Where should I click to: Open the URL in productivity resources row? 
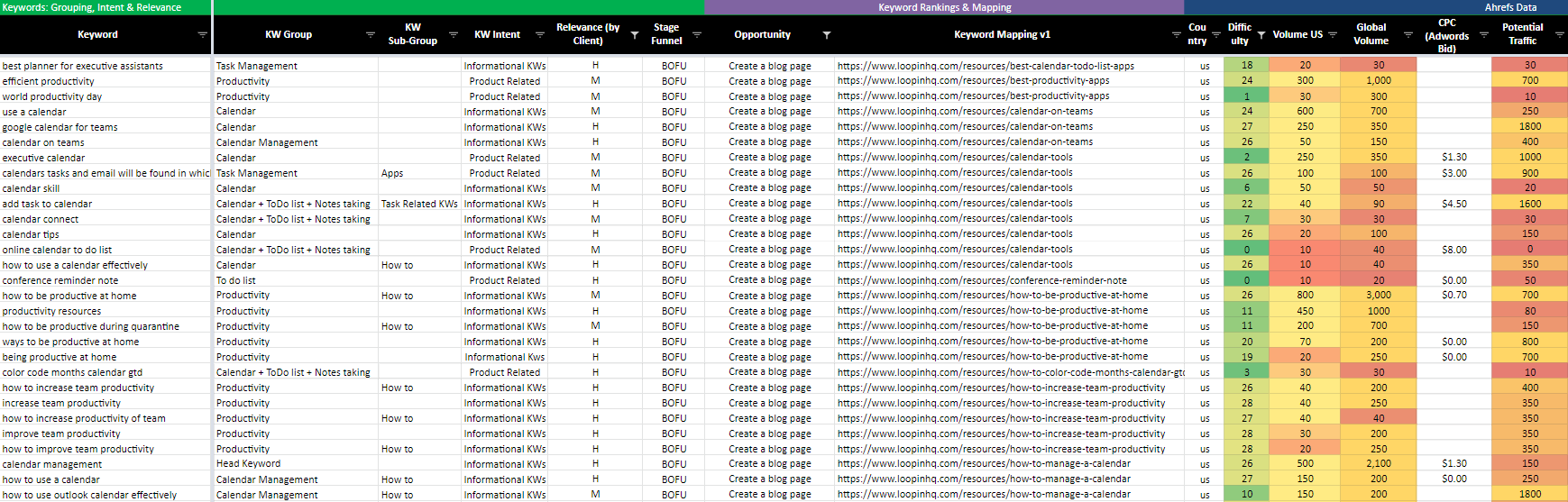[x=993, y=311]
